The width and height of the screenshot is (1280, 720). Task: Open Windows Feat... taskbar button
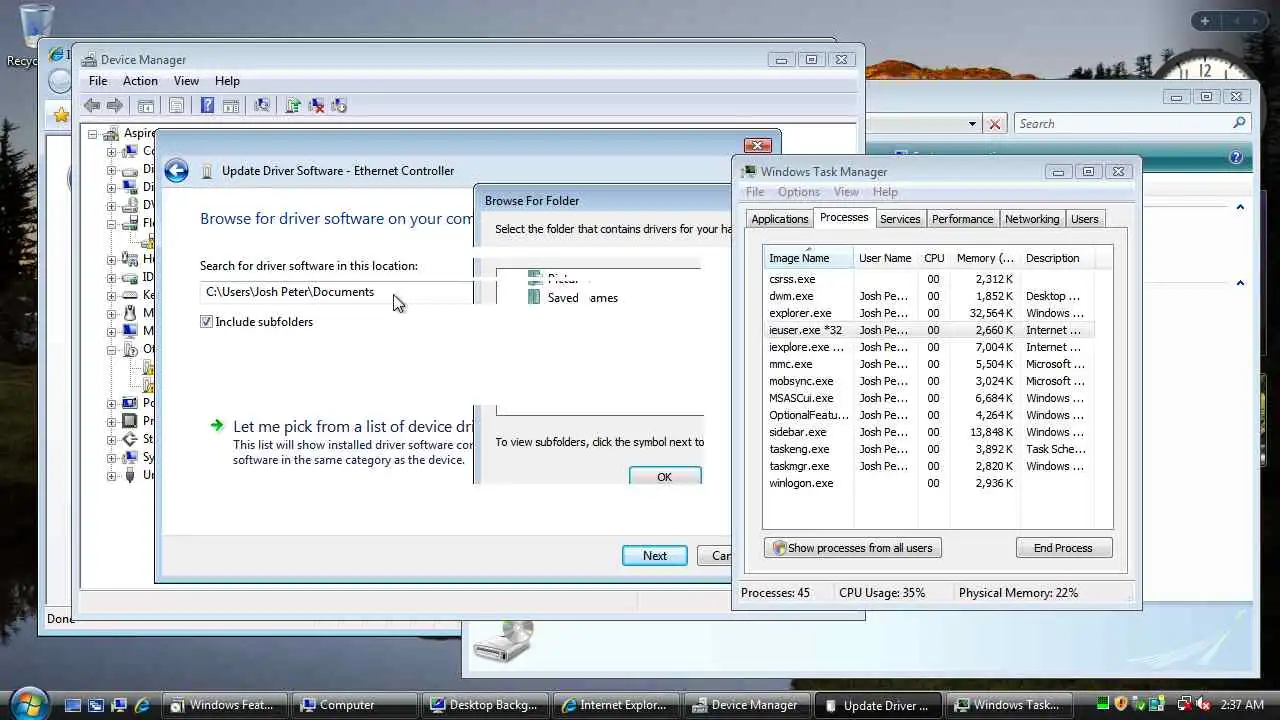coord(225,705)
